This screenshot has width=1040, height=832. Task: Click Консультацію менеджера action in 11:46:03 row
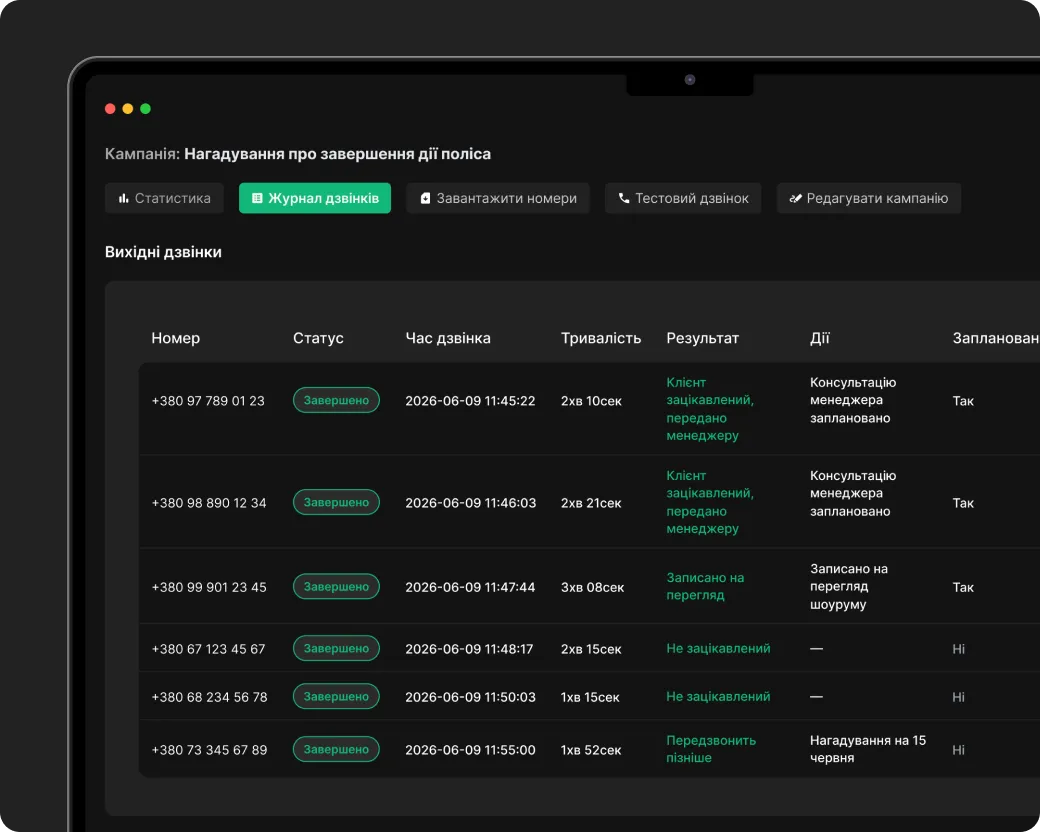pos(853,494)
